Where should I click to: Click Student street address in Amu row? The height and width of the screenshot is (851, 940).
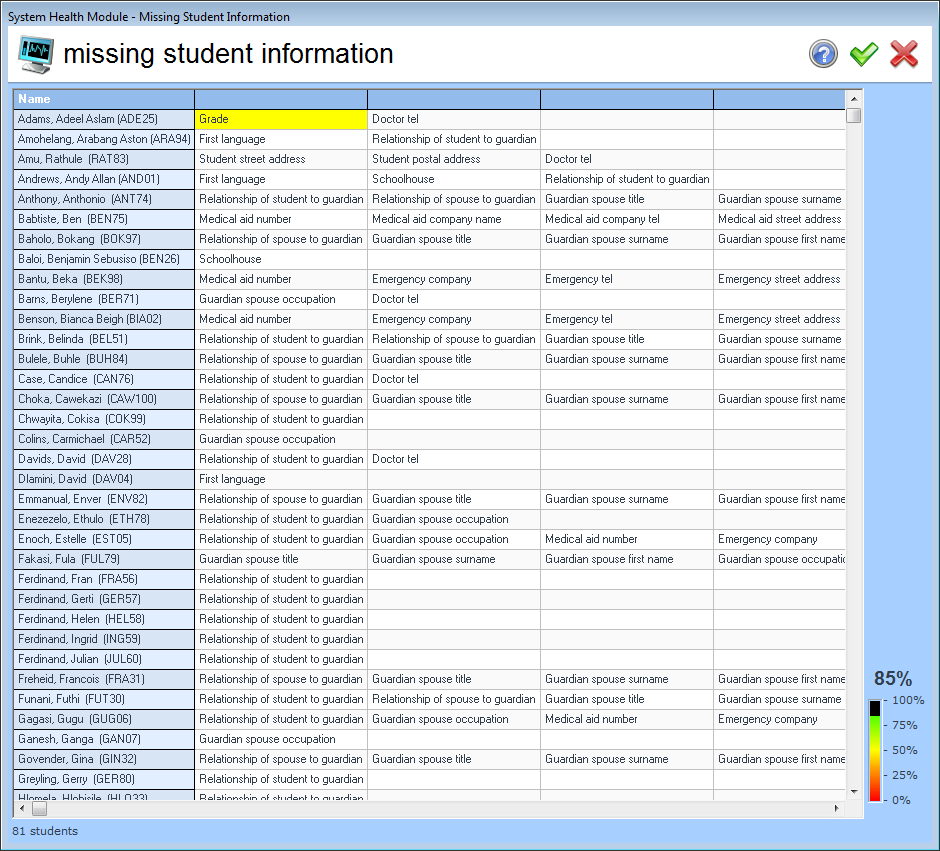(281, 159)
